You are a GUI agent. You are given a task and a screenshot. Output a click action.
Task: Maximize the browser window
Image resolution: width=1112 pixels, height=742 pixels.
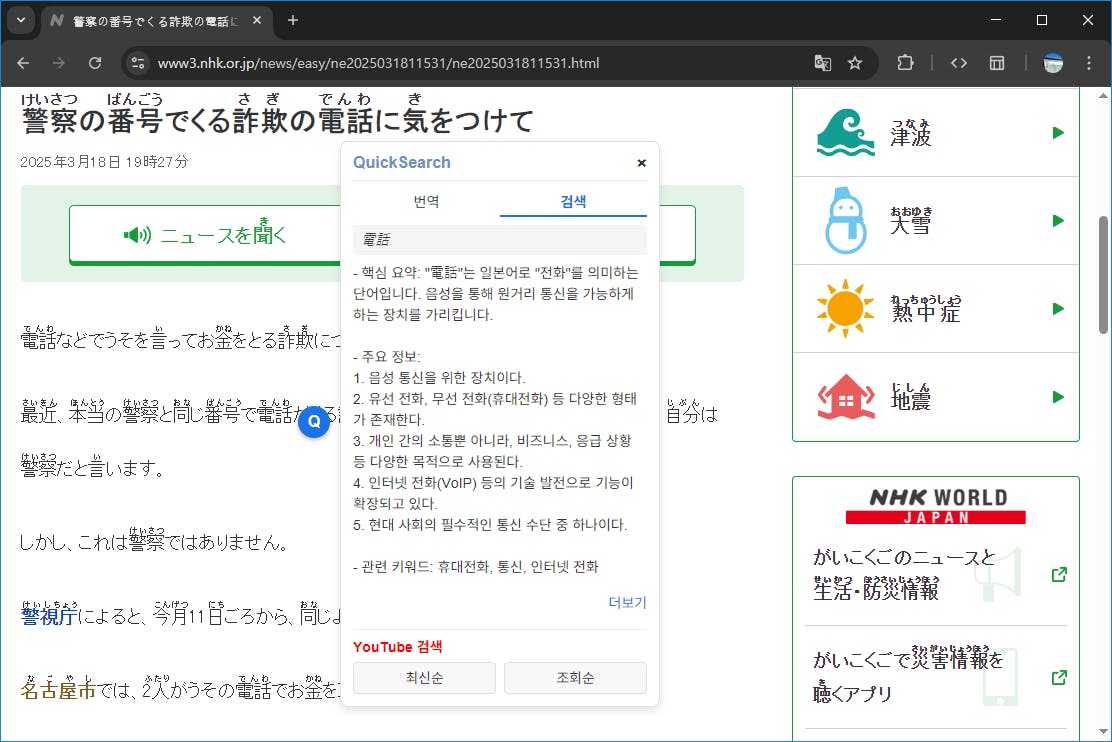(x=1042, y=20)
